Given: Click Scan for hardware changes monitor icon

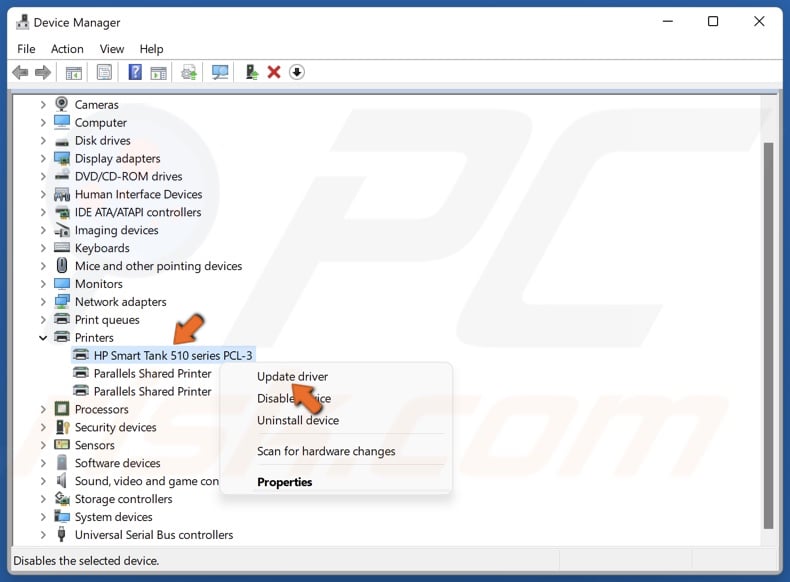Looking at the screenshot, I should click(220, 72).
